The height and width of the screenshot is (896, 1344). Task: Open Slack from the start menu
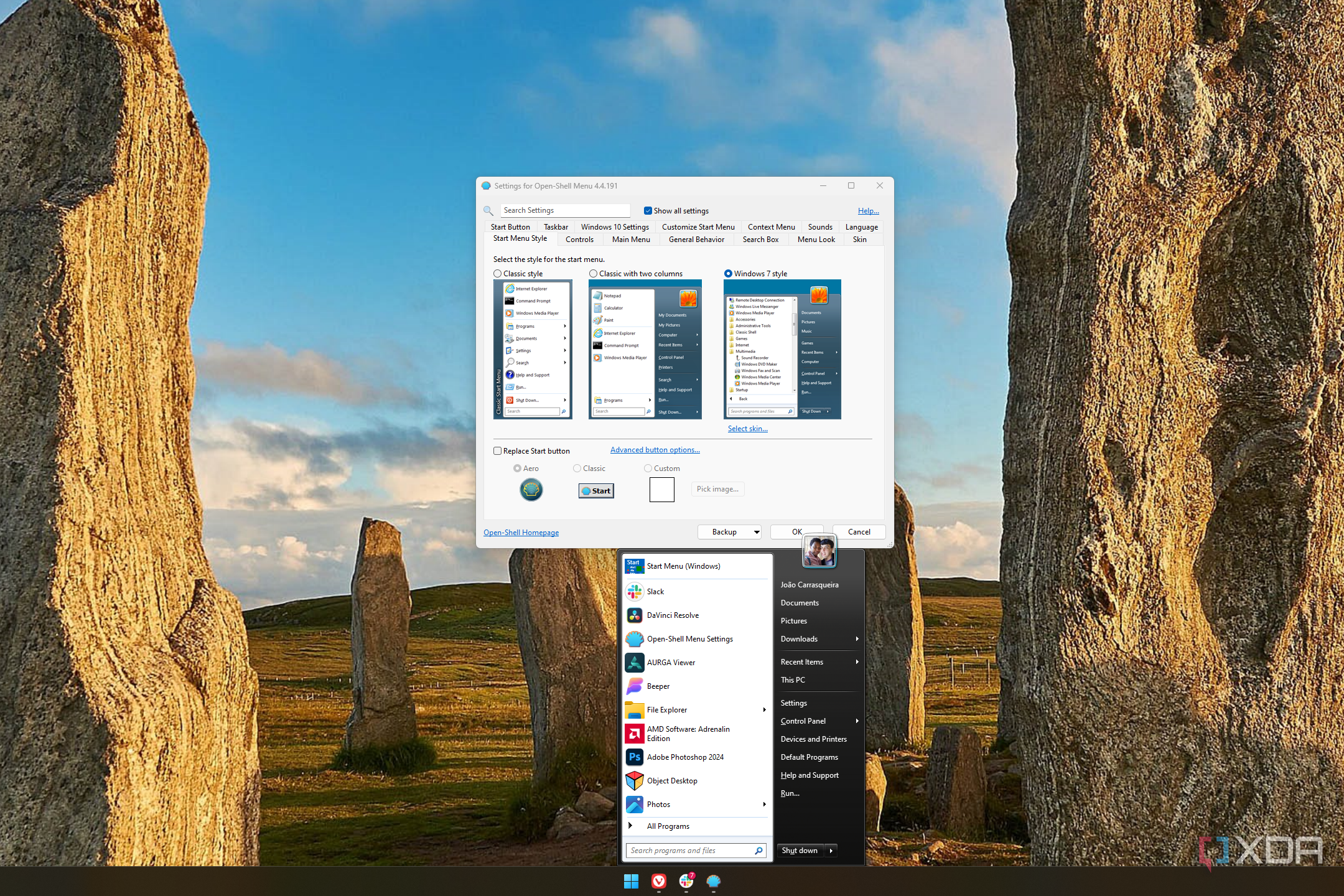click(x=655, y=591)
